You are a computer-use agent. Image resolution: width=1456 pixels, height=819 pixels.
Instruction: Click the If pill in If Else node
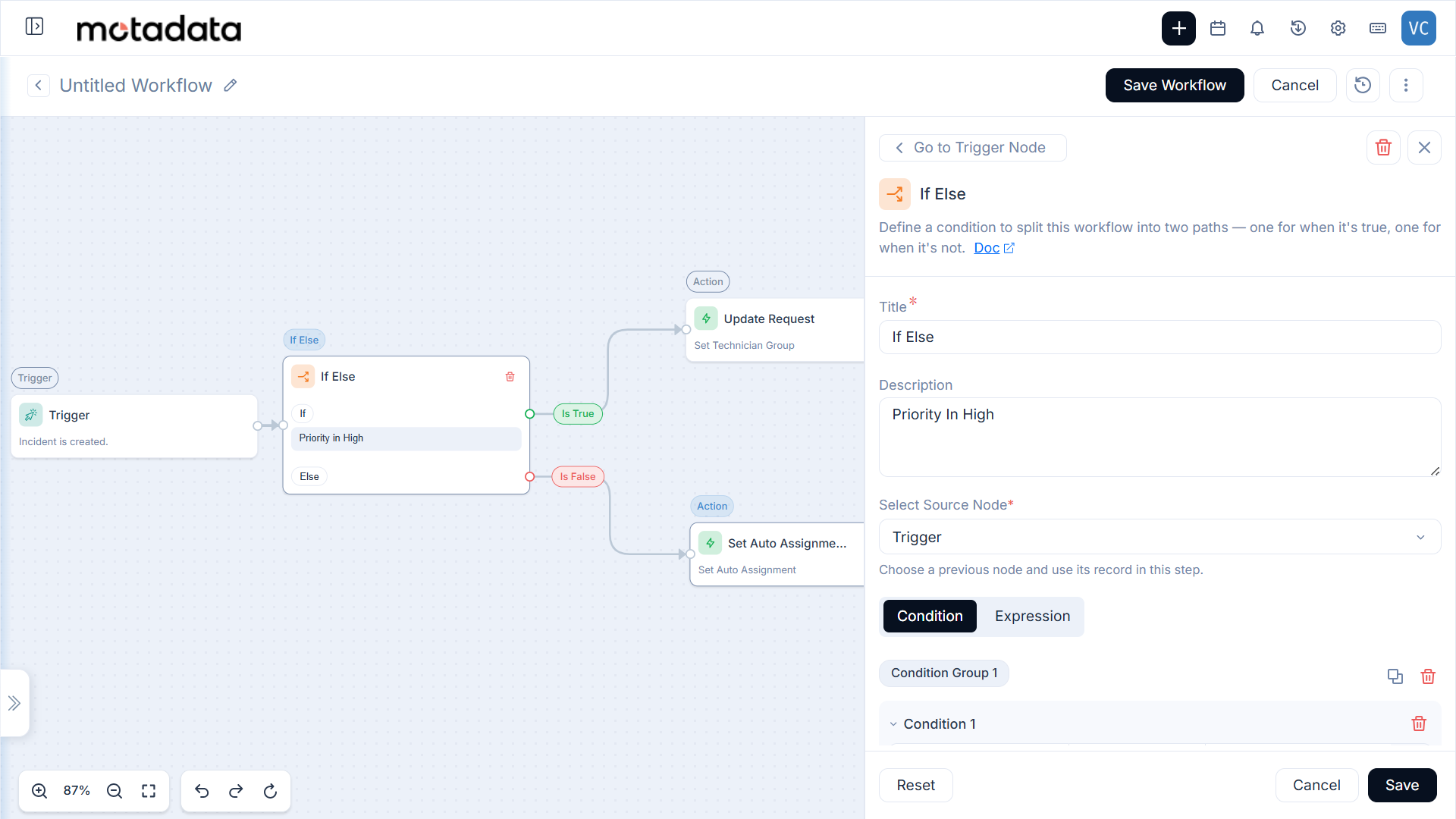[x=303, y=413]
